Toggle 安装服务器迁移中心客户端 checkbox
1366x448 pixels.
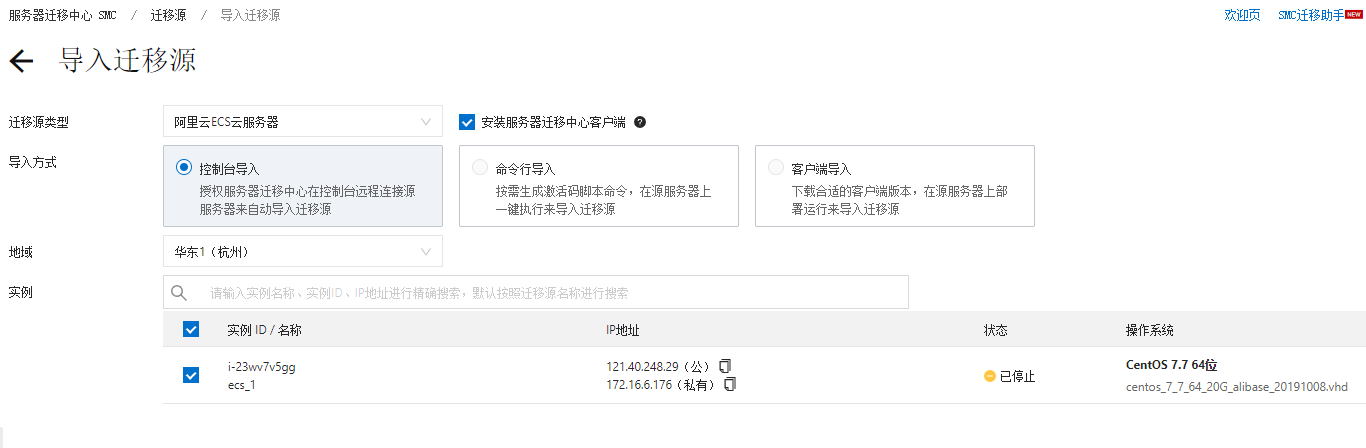click(x=466, y=122)
